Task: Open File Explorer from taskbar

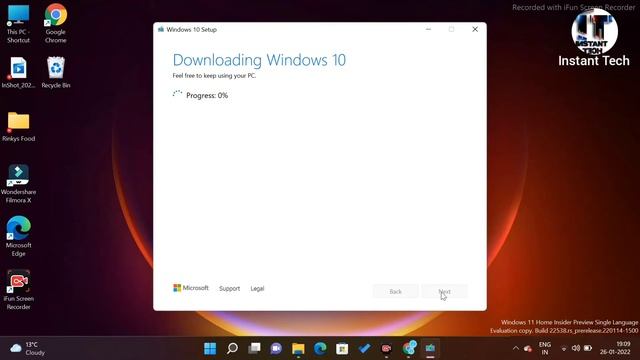Action: point(298,348)
